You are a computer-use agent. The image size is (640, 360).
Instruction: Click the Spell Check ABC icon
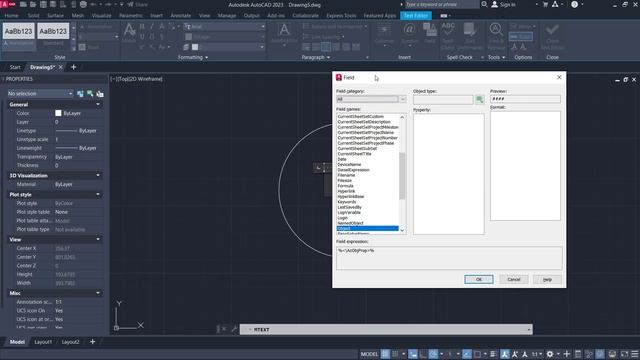448,30
